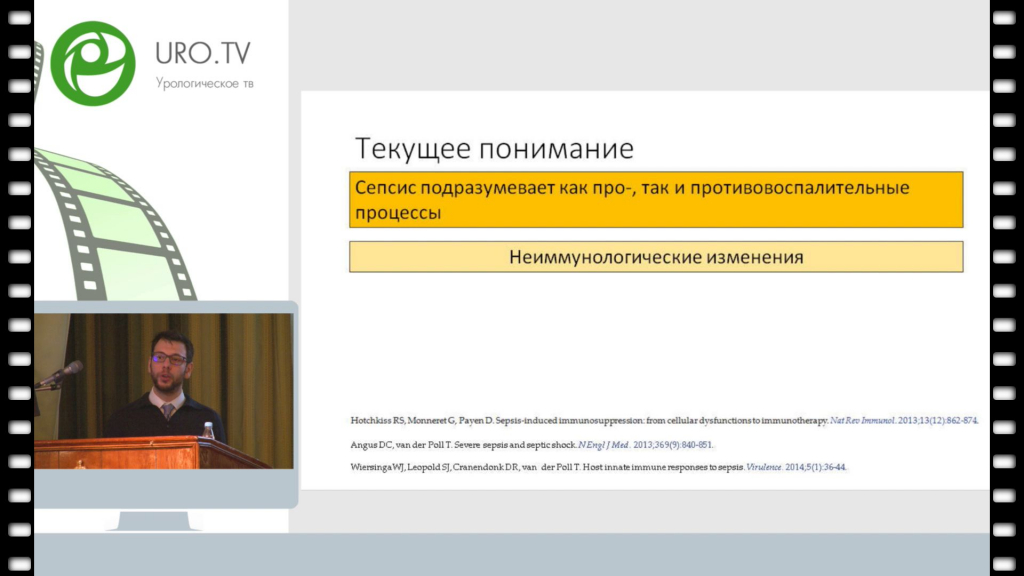The width and height of the screenshot is (1024, 576).
Task: Click the right film strip border
Action: [1006, 288]
